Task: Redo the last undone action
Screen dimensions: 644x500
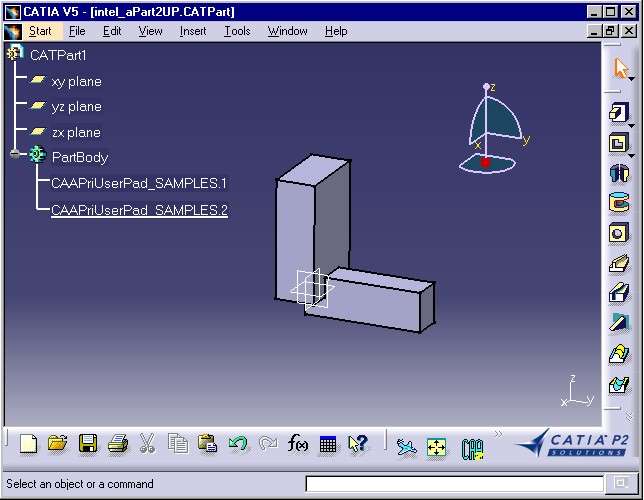Action: [268, 444]
